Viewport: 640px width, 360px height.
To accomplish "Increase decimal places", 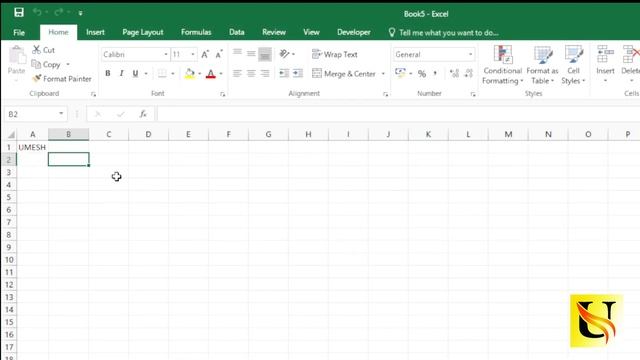I will point(453,73).
